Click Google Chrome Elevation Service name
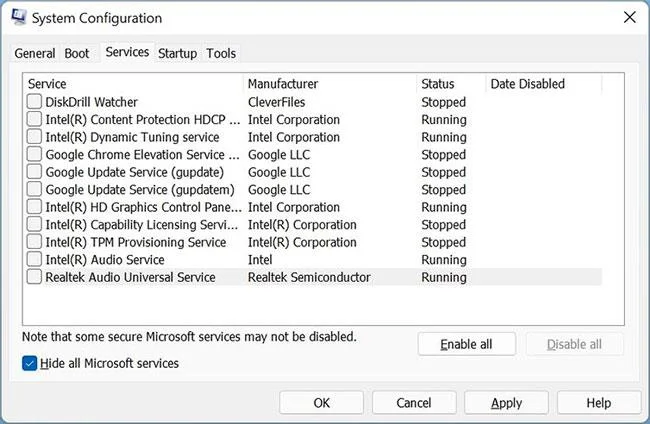This screenshot has width=650, height=424. point(143,155)
